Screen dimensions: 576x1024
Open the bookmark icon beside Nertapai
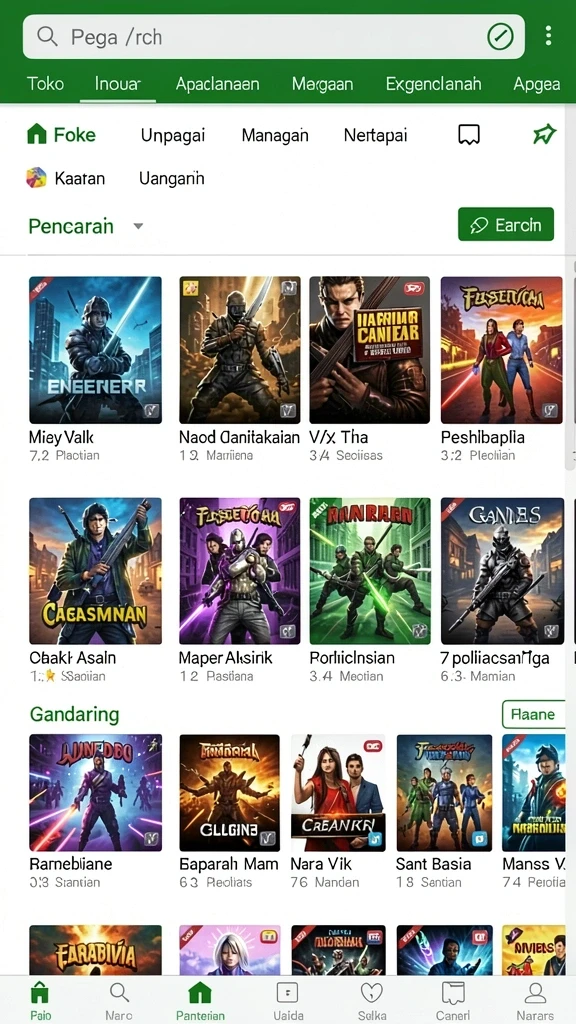pos(469,135)
